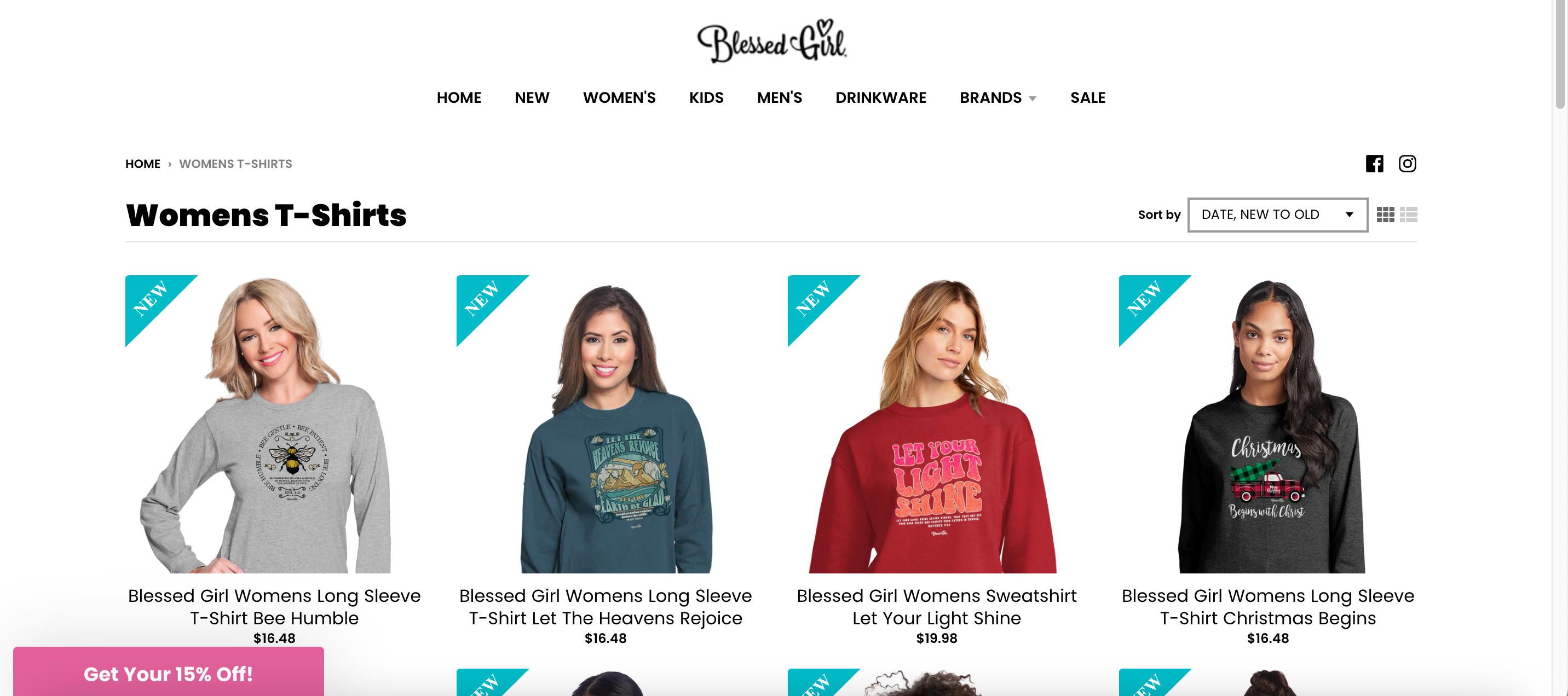Open the Facebook page icon

pos(1374,164)
